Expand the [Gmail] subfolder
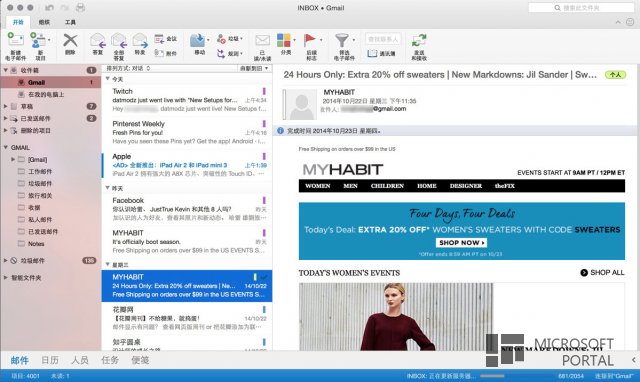The image size is (640, 382). coord(13,160)
